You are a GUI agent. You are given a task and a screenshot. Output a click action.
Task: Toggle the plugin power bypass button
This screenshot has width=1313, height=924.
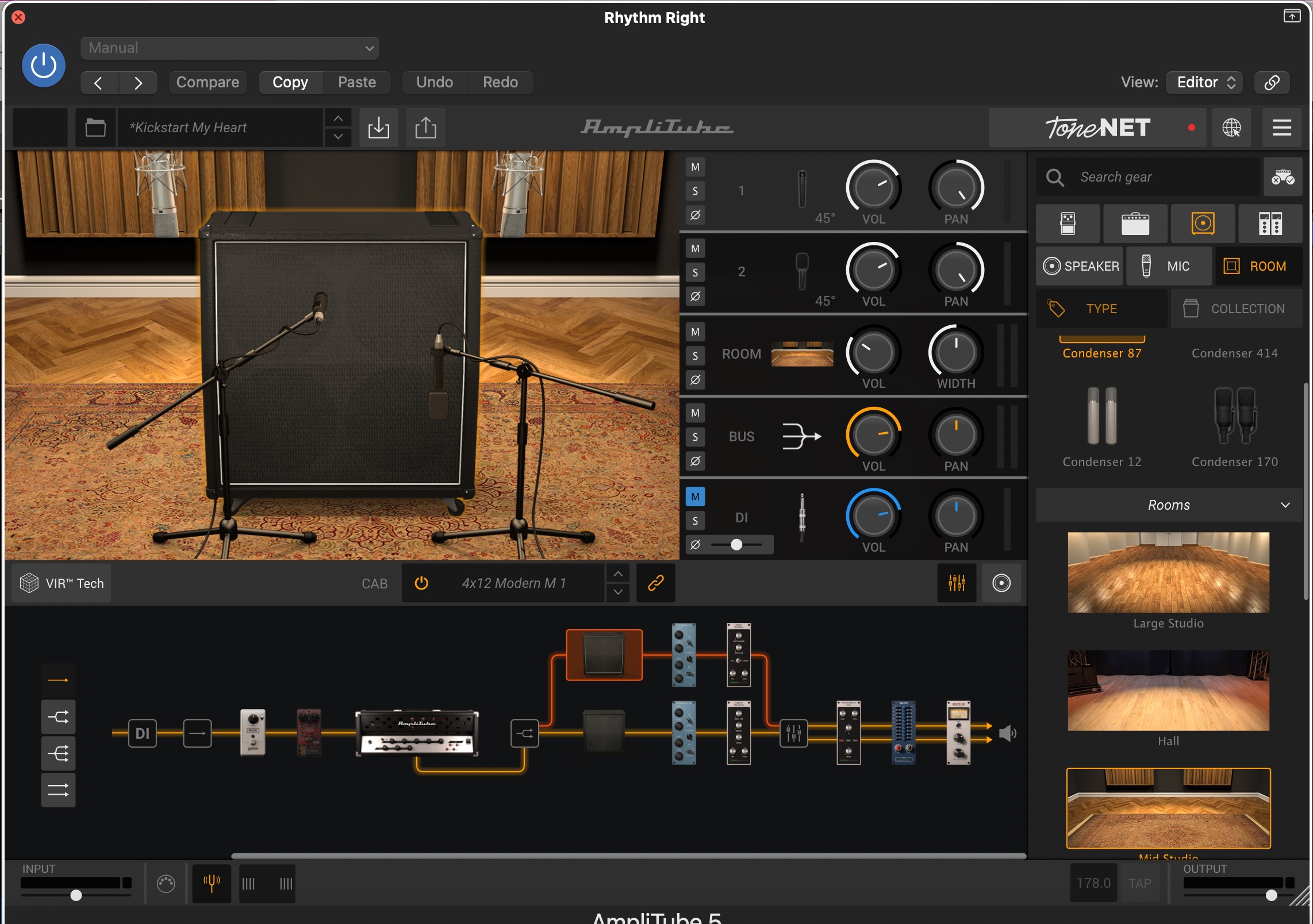44,66
